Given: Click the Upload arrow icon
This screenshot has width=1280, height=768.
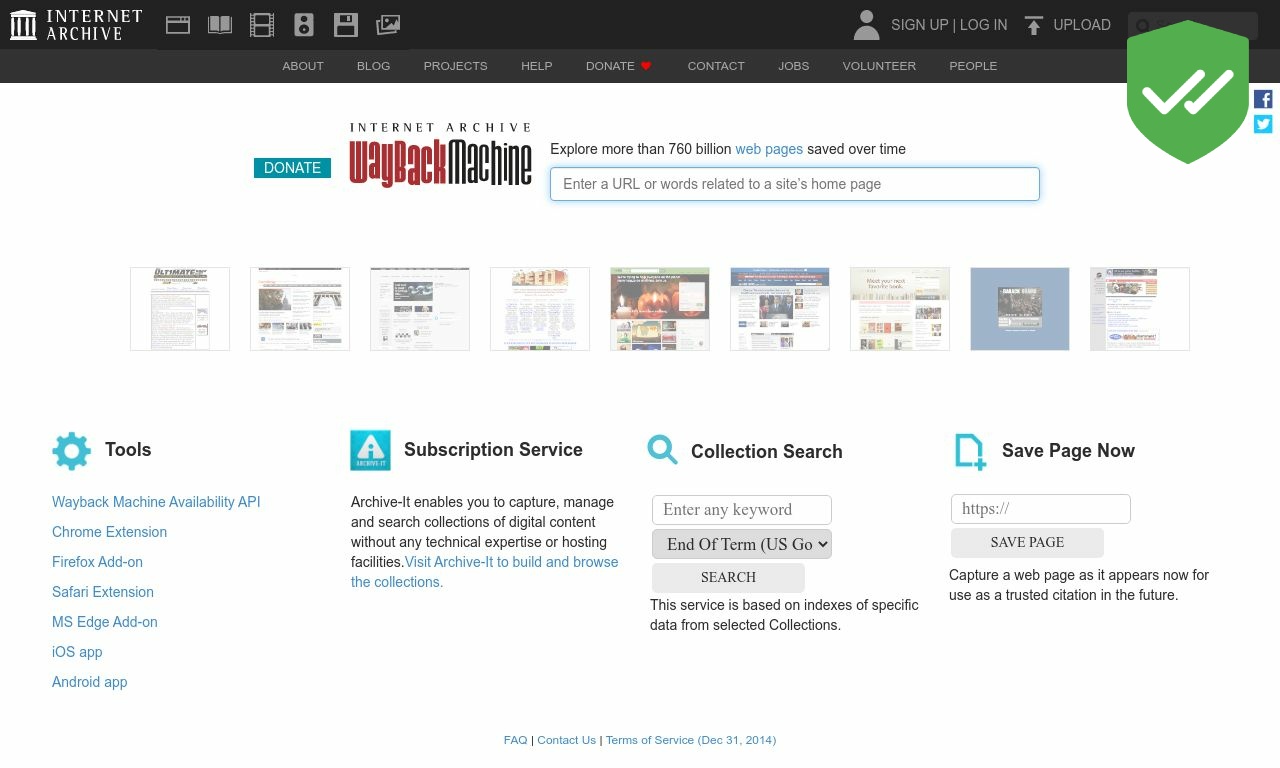Looking at the screenshot, I should click(x=1034, y=25).
